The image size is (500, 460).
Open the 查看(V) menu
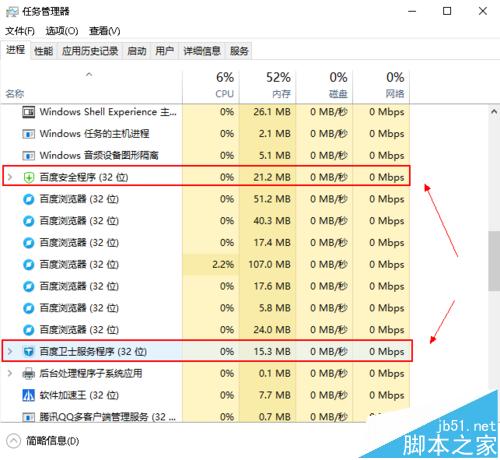[105, 31]
